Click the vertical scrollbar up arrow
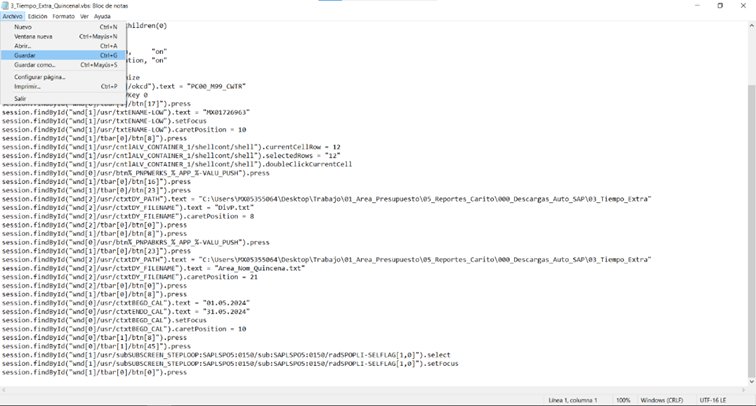Viewport: 756px width, 406px height. [x=751, y=26]
